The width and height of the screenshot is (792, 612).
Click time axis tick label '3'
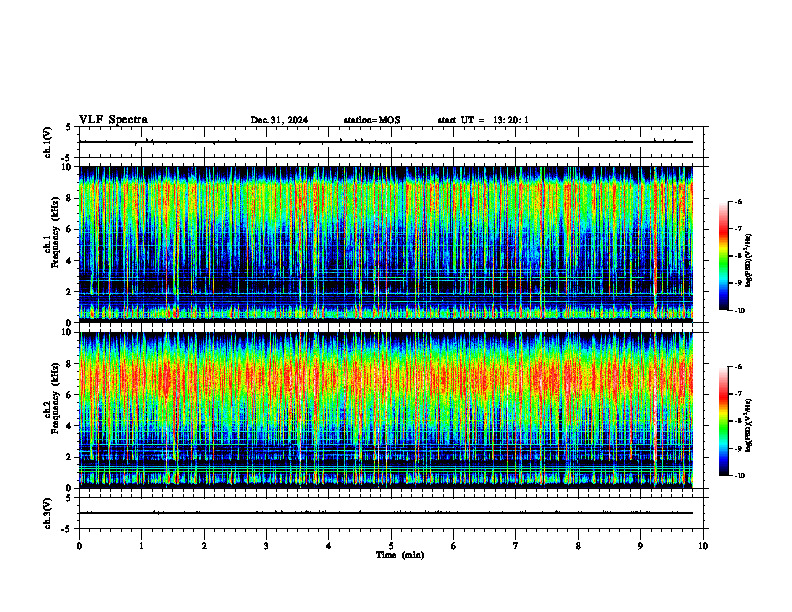[266, 546]
